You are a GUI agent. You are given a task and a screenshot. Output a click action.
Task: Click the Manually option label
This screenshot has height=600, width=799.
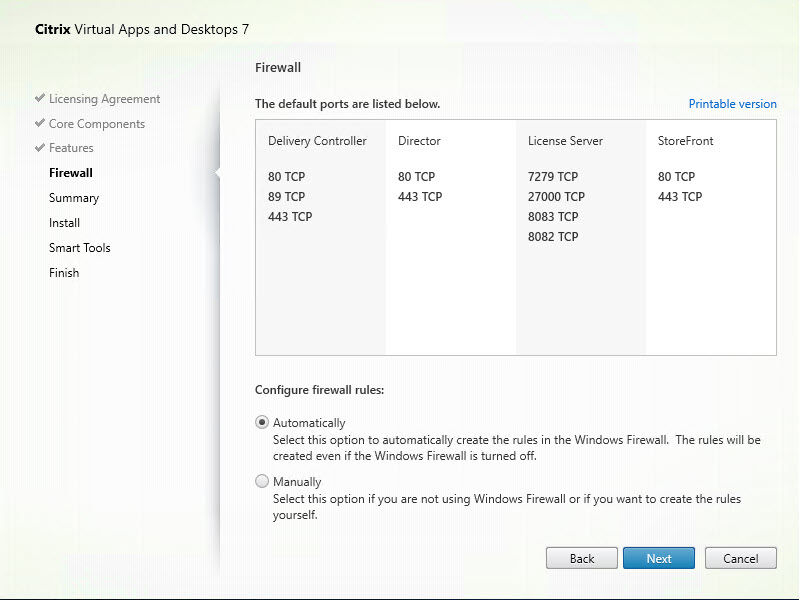click(x=297, y=482)
